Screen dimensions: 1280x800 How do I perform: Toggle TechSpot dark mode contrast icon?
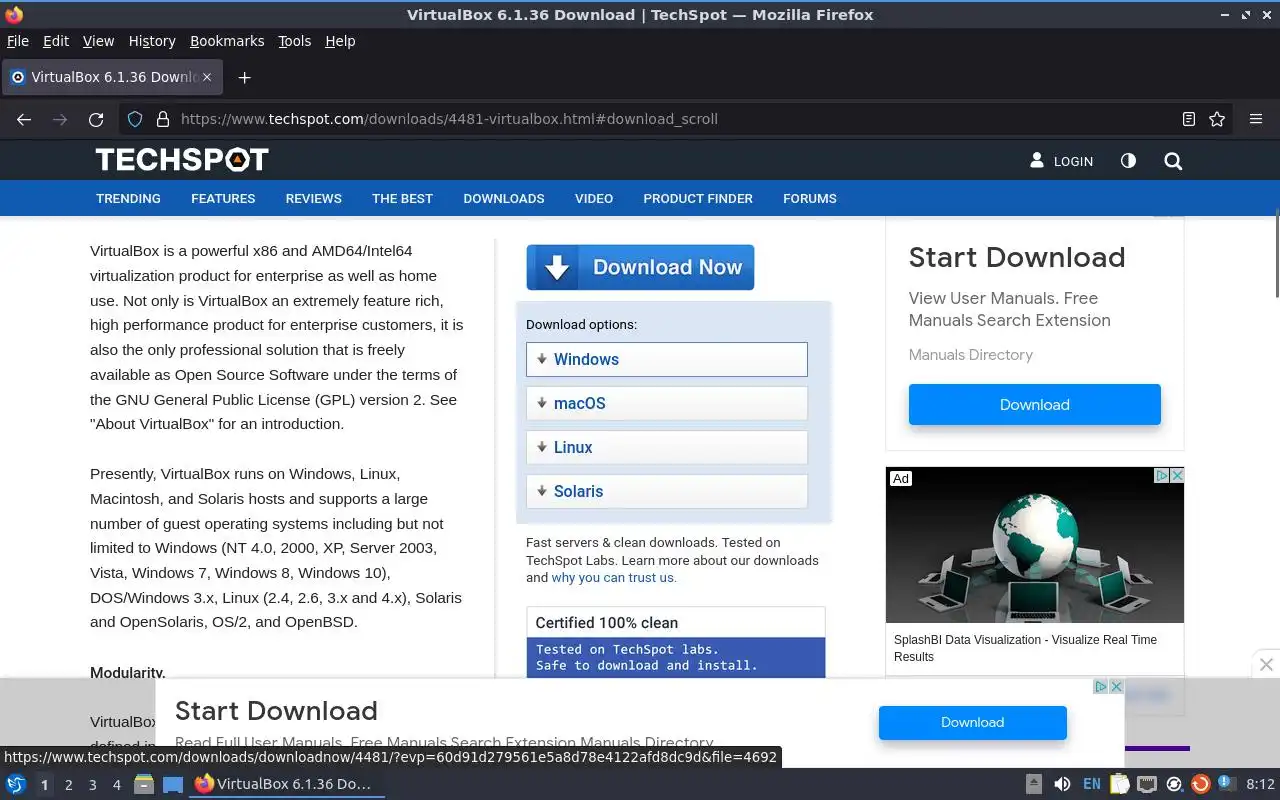1128,161
